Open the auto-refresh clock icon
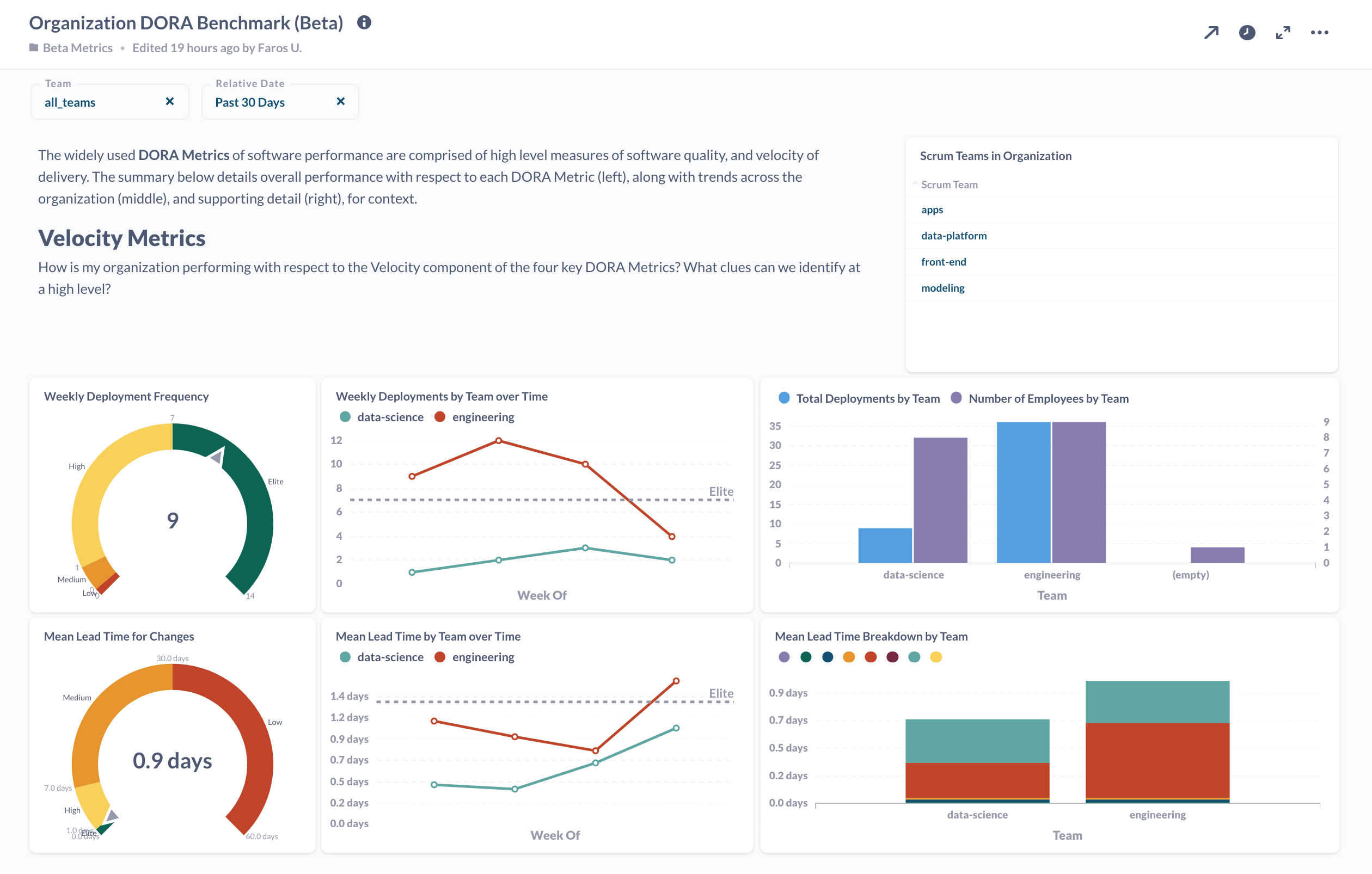The height and width of the screenshot is (874, 1372). [x=1247, y=33]
